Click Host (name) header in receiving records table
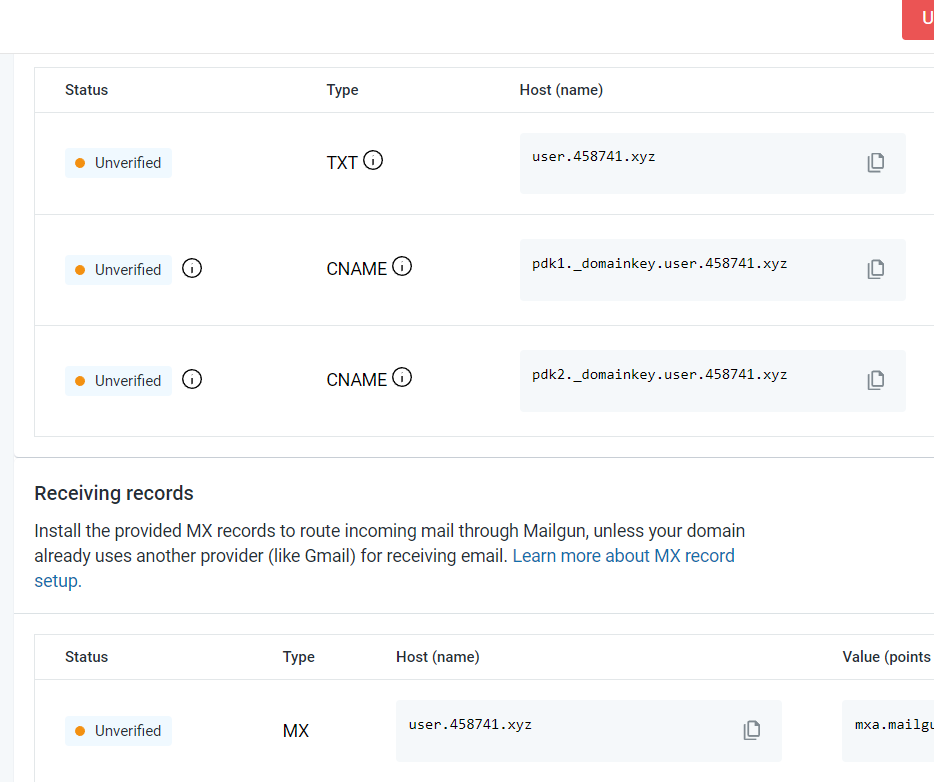The width and height of the screenshot is (934, 782). click(x=437, y=657)
